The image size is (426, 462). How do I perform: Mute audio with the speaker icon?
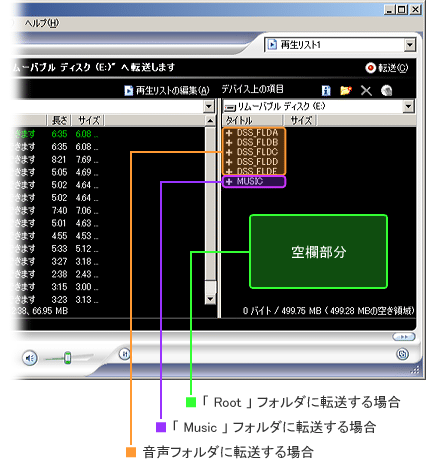[x=30, y=358]
